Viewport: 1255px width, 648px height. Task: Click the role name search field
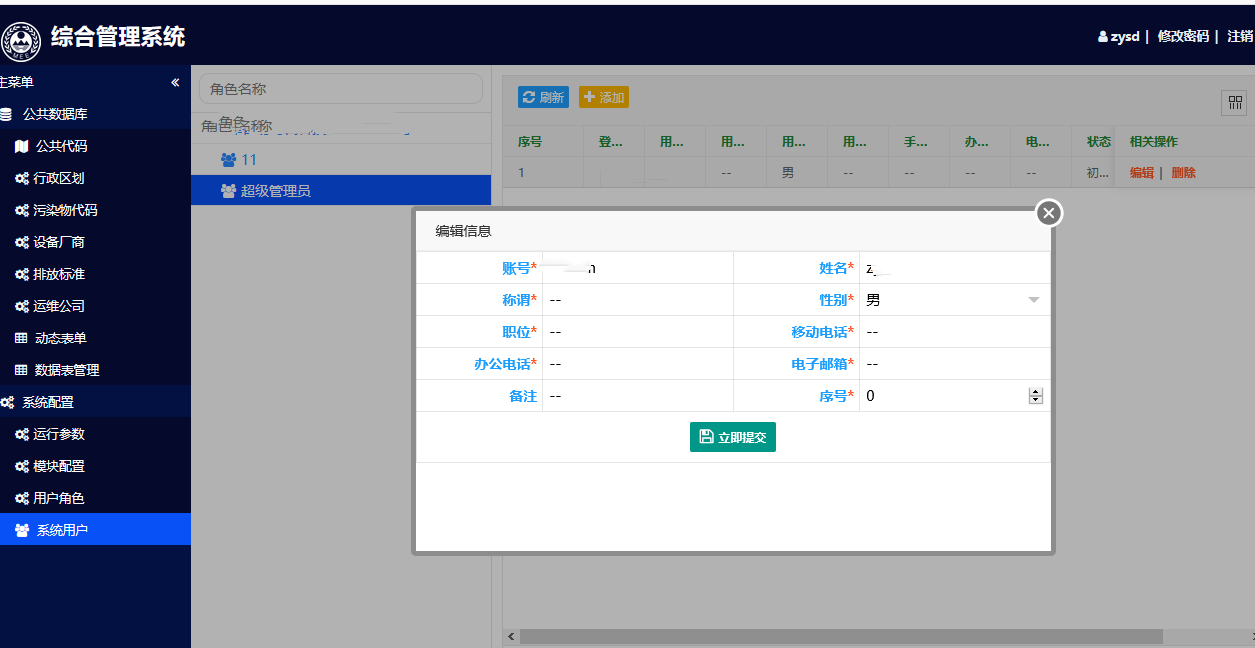click(x=340, y=89)
